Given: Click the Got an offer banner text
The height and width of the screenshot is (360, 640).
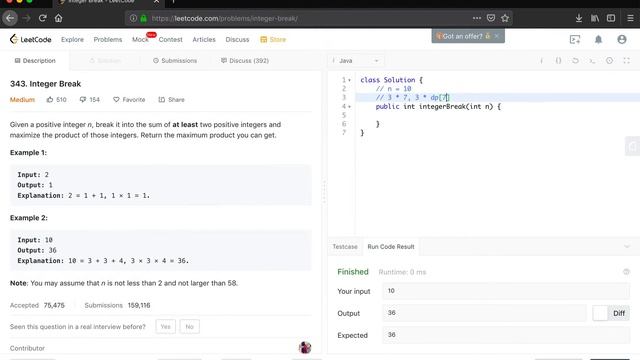Looking at the screenshot, I should [x=462, y=36].
